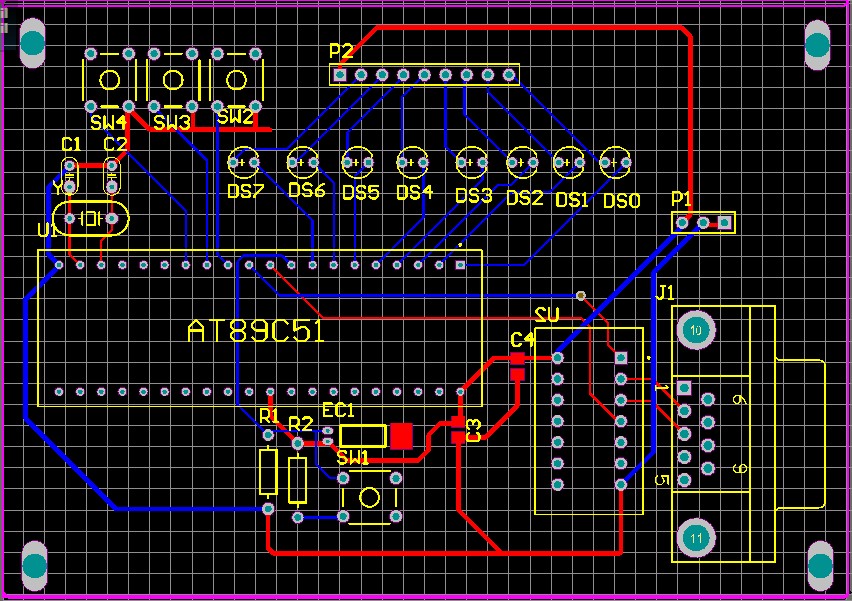
Task: Select the top-left board mounting hole
Action: point(33,43)
